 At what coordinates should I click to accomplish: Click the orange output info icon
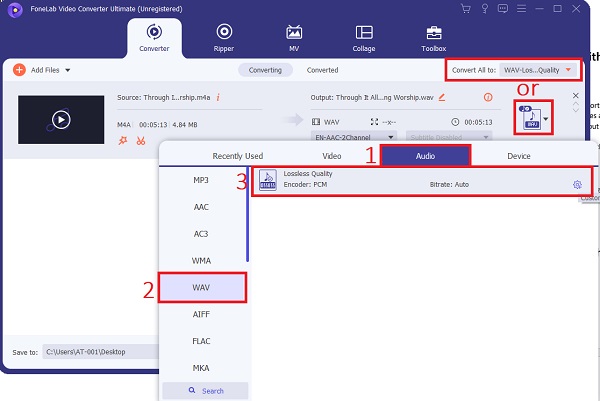[488, 97]
